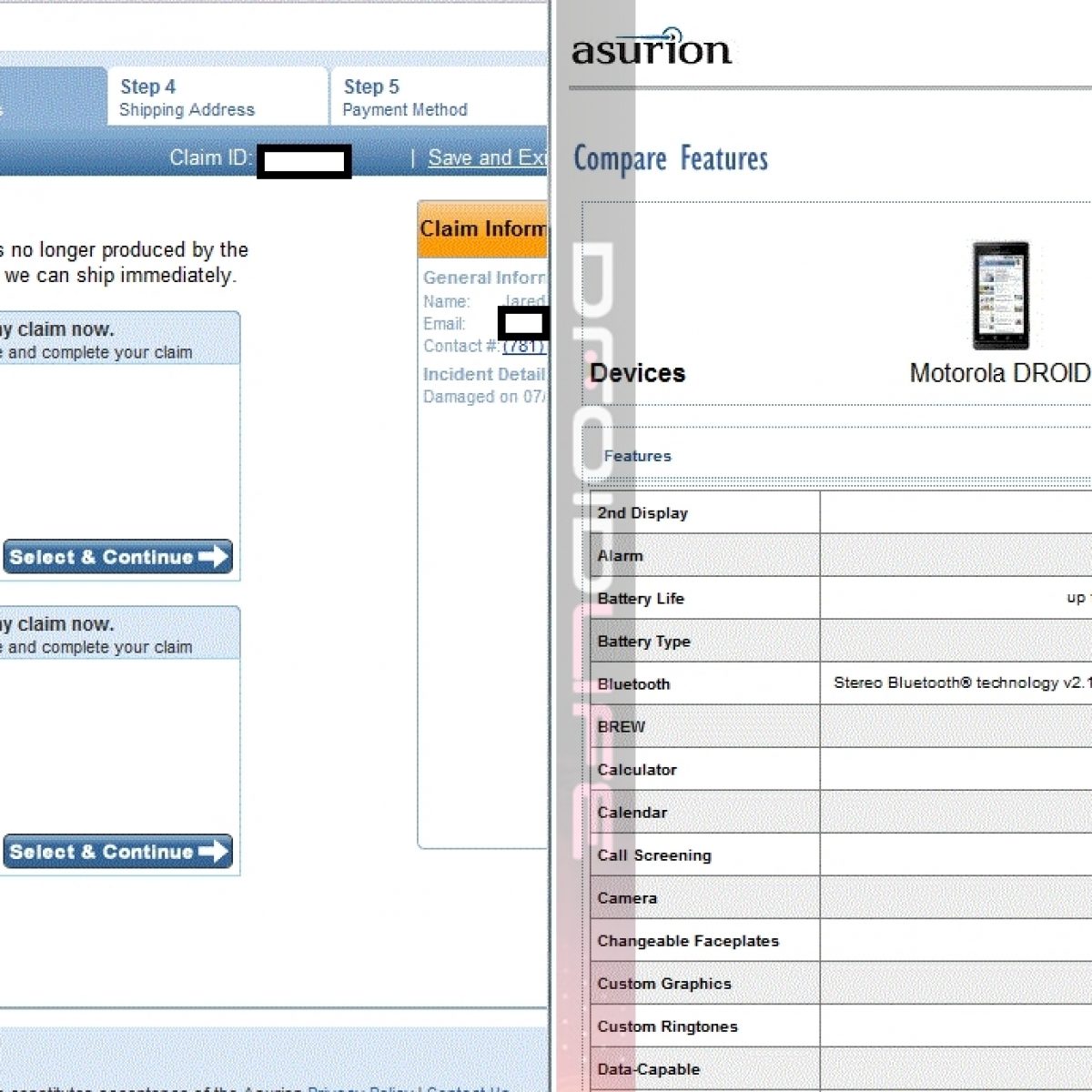Click the Compare Features heading
The height and width of the screenshot is (1092, 1092).
pyautogui.click(x=671, y=159)
